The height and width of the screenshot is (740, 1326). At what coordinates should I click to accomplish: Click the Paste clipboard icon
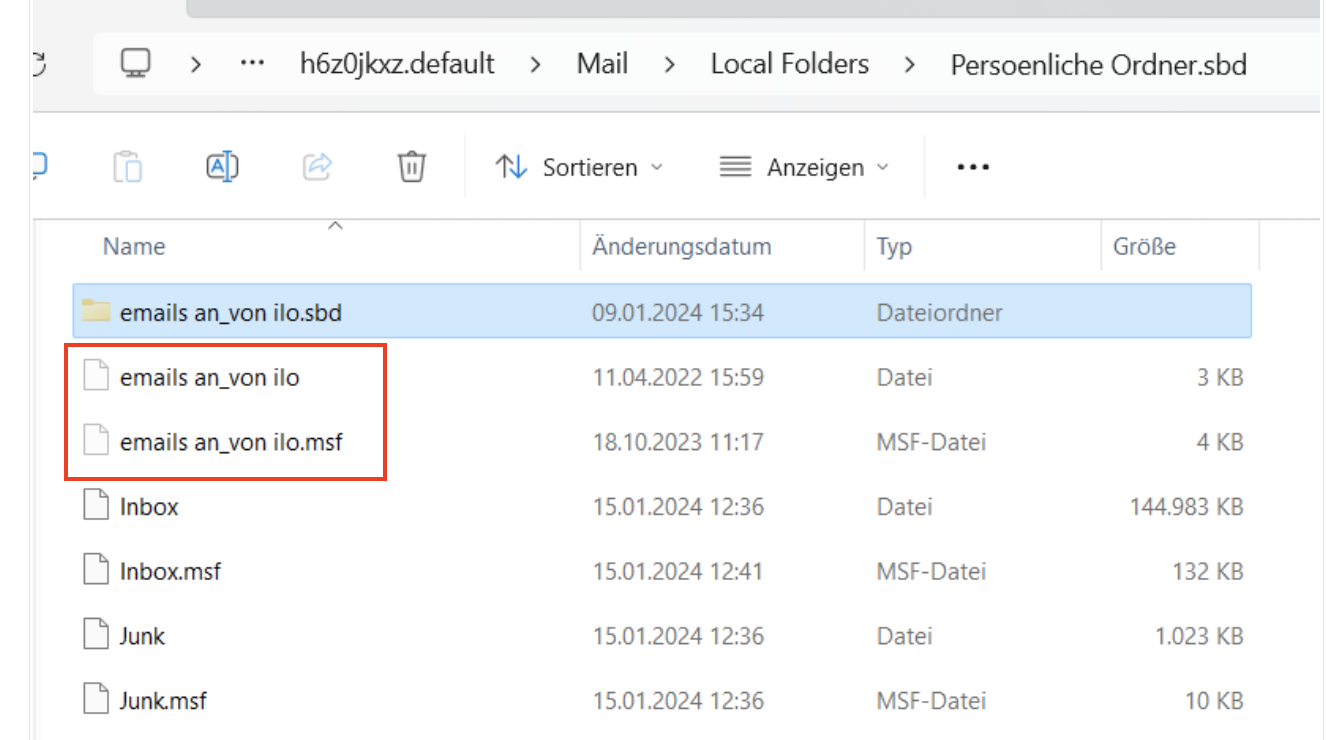pyautogui.click(x=127, y=166)
